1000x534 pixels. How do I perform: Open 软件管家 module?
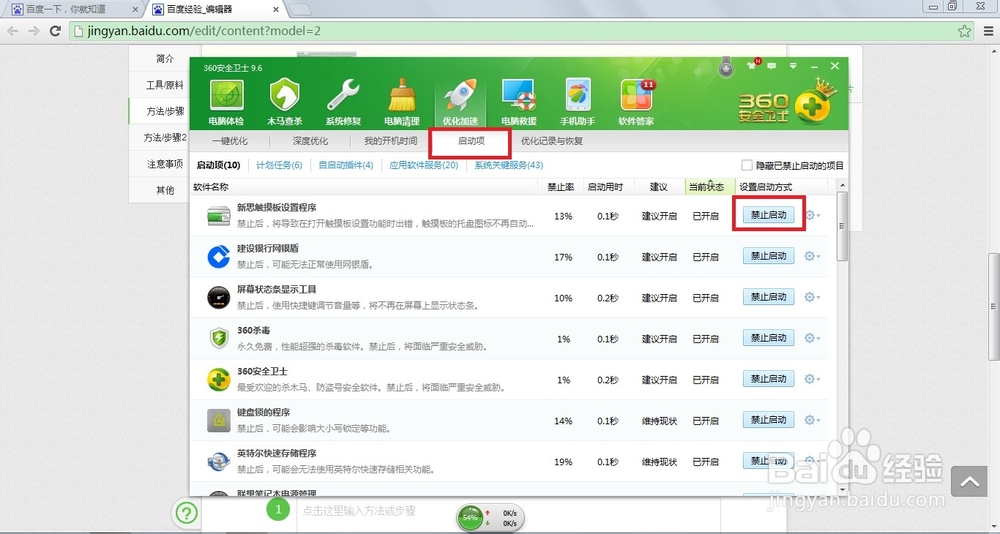[636, 102]
